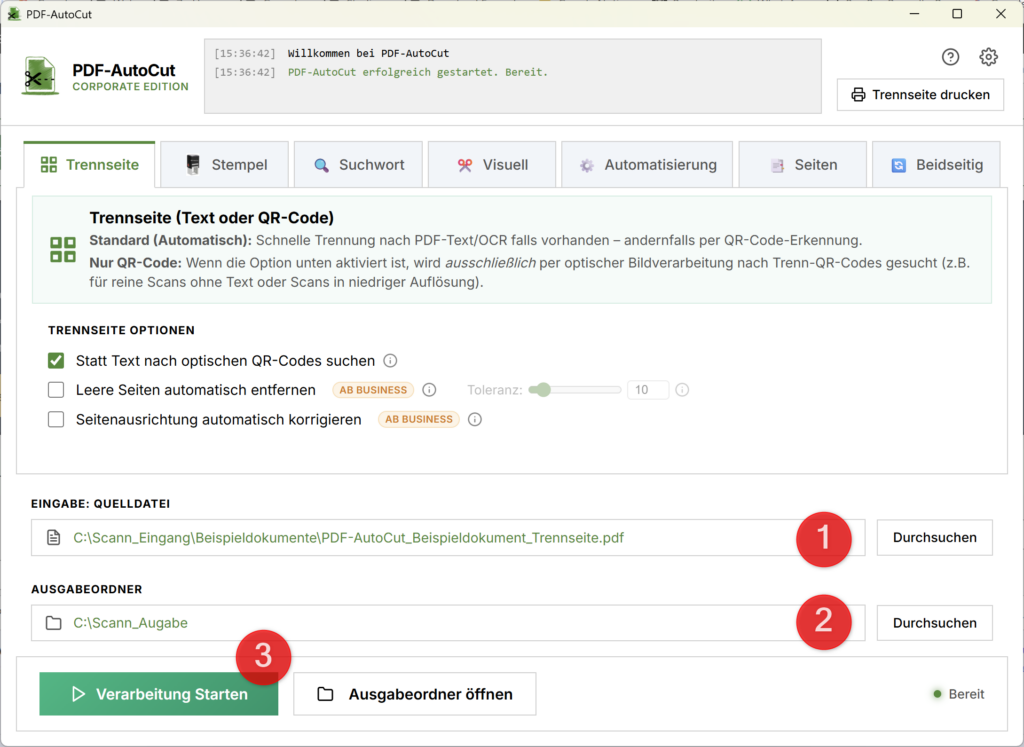Click the CORPORATE EDITION label
The width and height of the screenshot is (1024, 747).
[x=130, y=87]
